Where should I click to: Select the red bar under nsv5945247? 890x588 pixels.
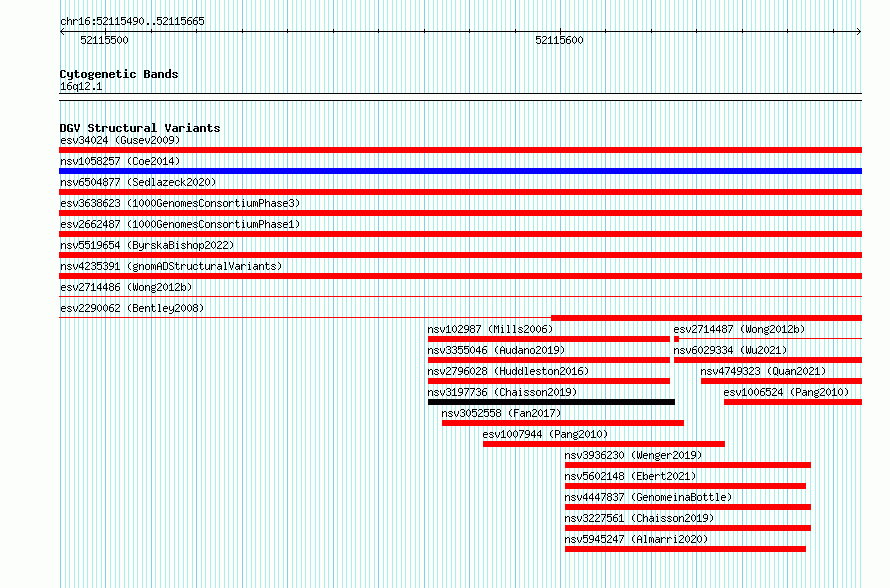coord(686,549)
